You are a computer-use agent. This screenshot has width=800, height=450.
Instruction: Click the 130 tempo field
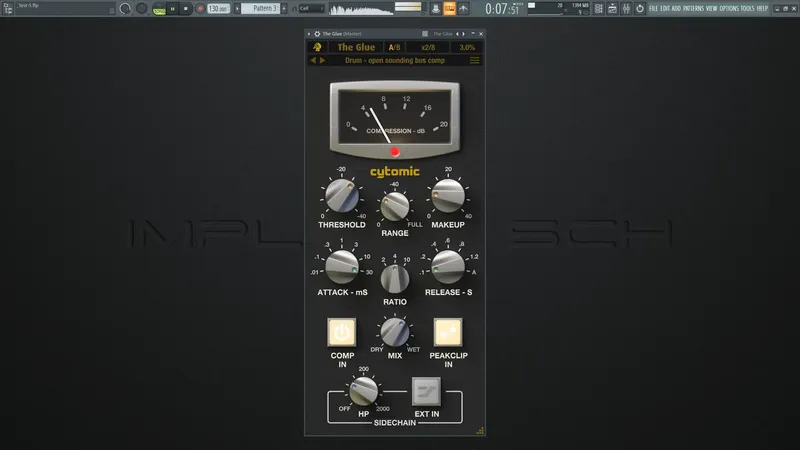(218, 9)
